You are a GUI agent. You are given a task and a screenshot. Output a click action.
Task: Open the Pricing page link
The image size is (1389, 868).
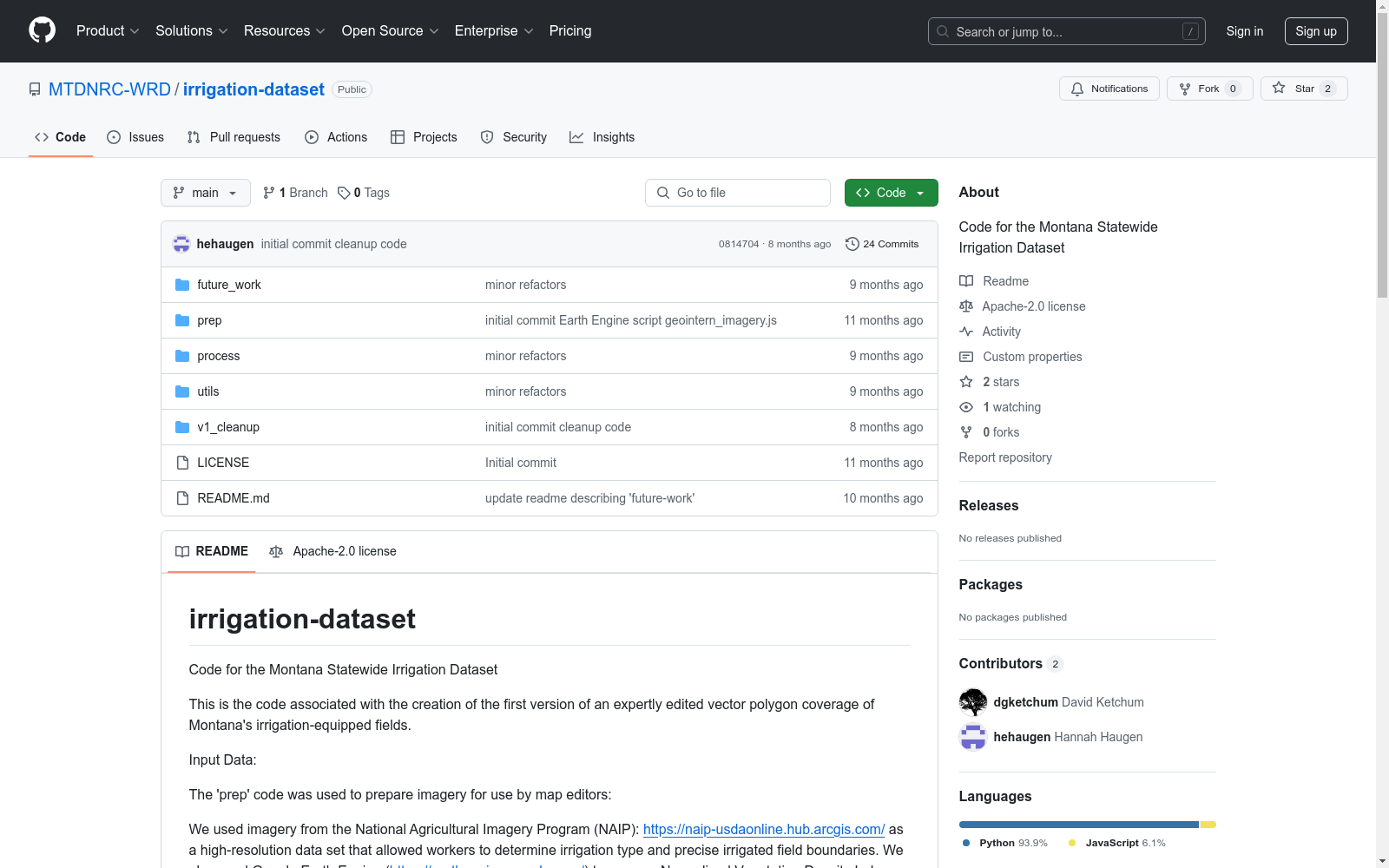[570, 31]
